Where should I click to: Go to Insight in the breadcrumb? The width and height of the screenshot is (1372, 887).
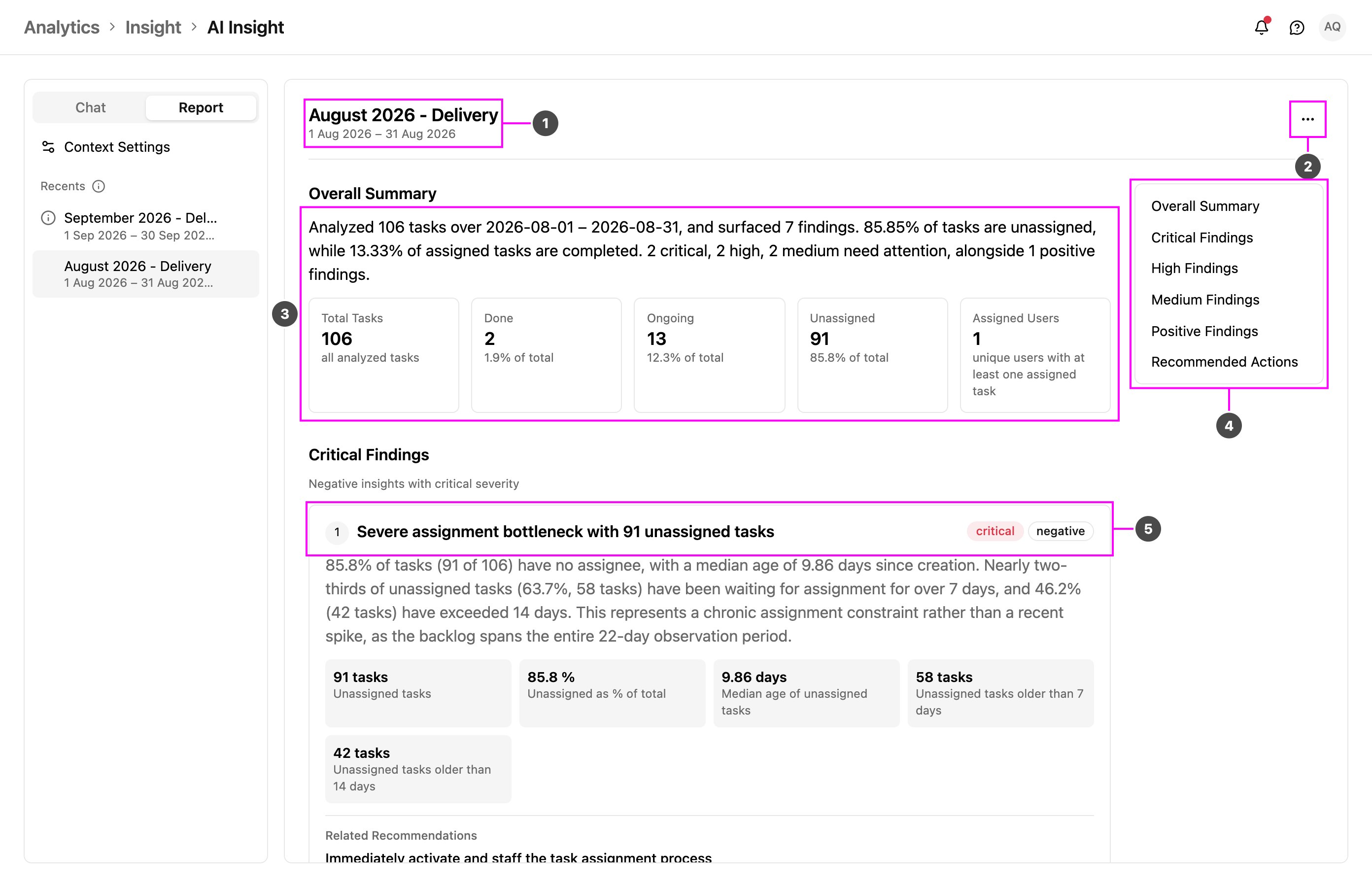click(153, 27)
